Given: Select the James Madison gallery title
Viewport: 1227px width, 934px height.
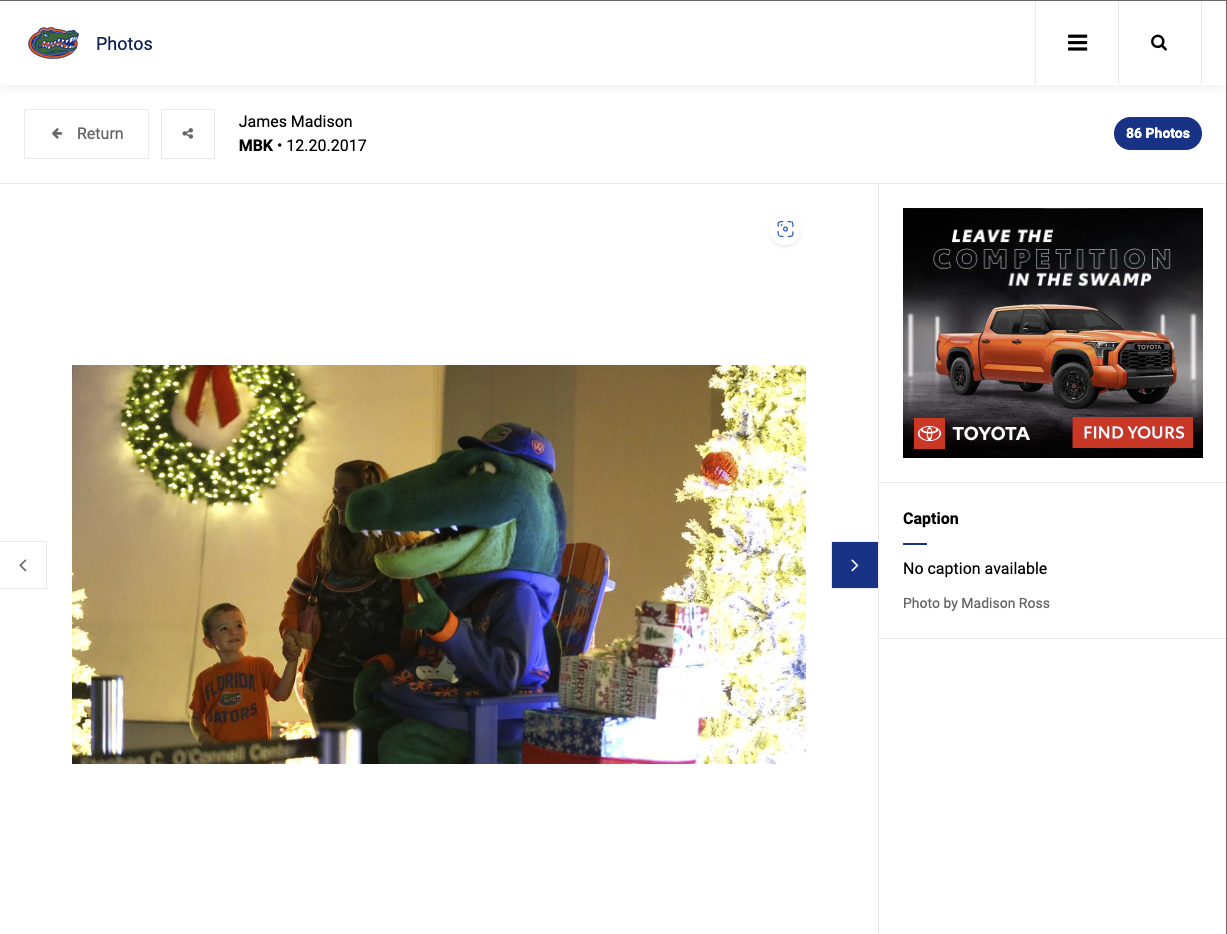Looking at the screenshot, I should 296,122.
